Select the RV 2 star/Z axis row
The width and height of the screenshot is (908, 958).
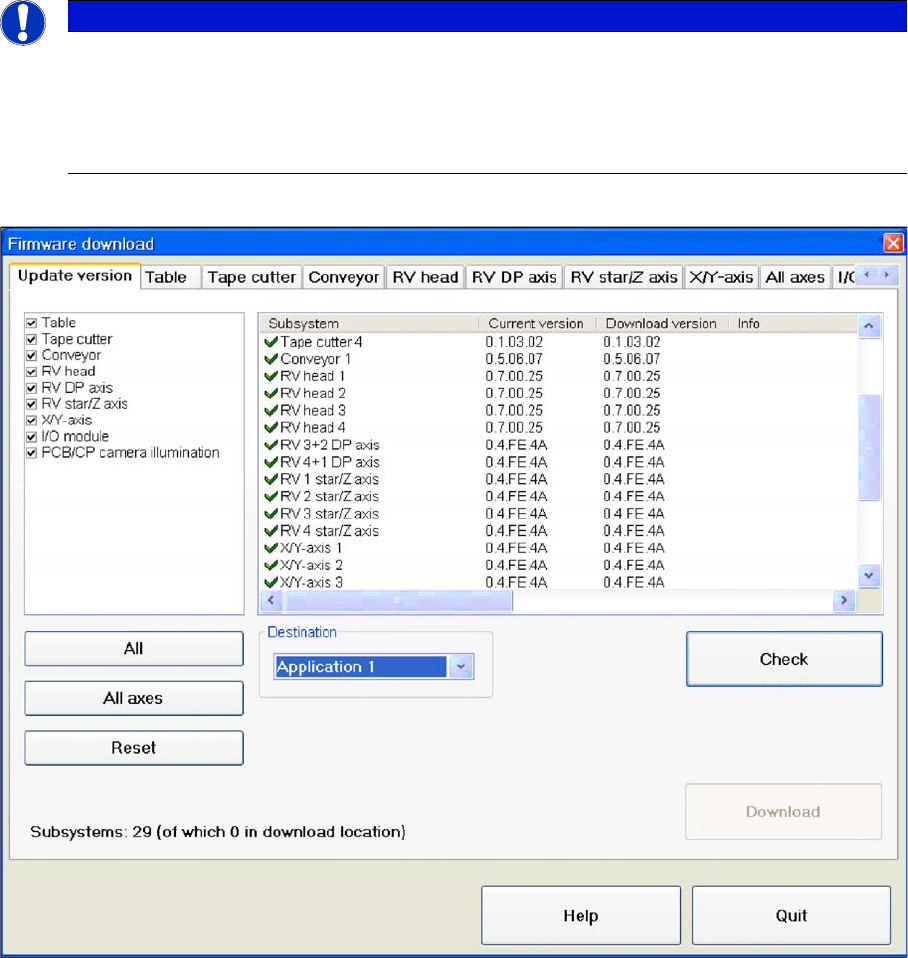click(558, 496)
